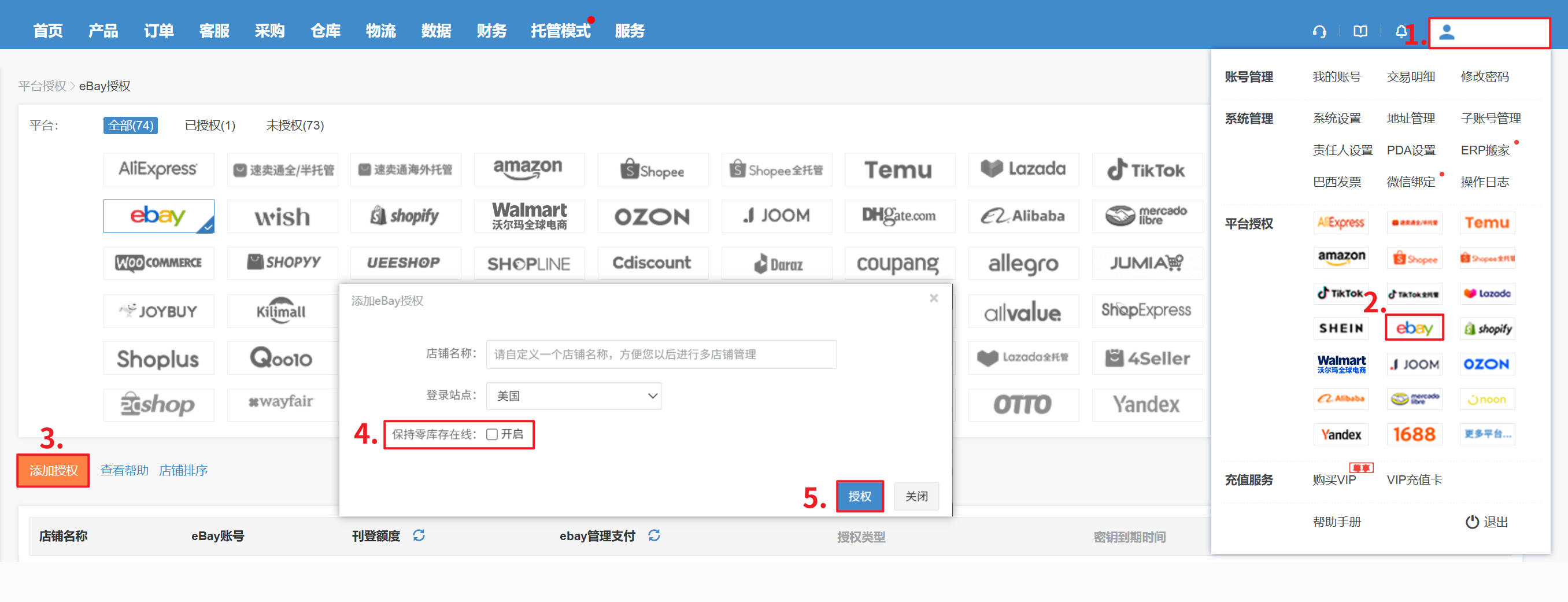The width and height of the screenshot is (1568, 602).
Task: Open the notification bell
Action: click(1400, 31)
